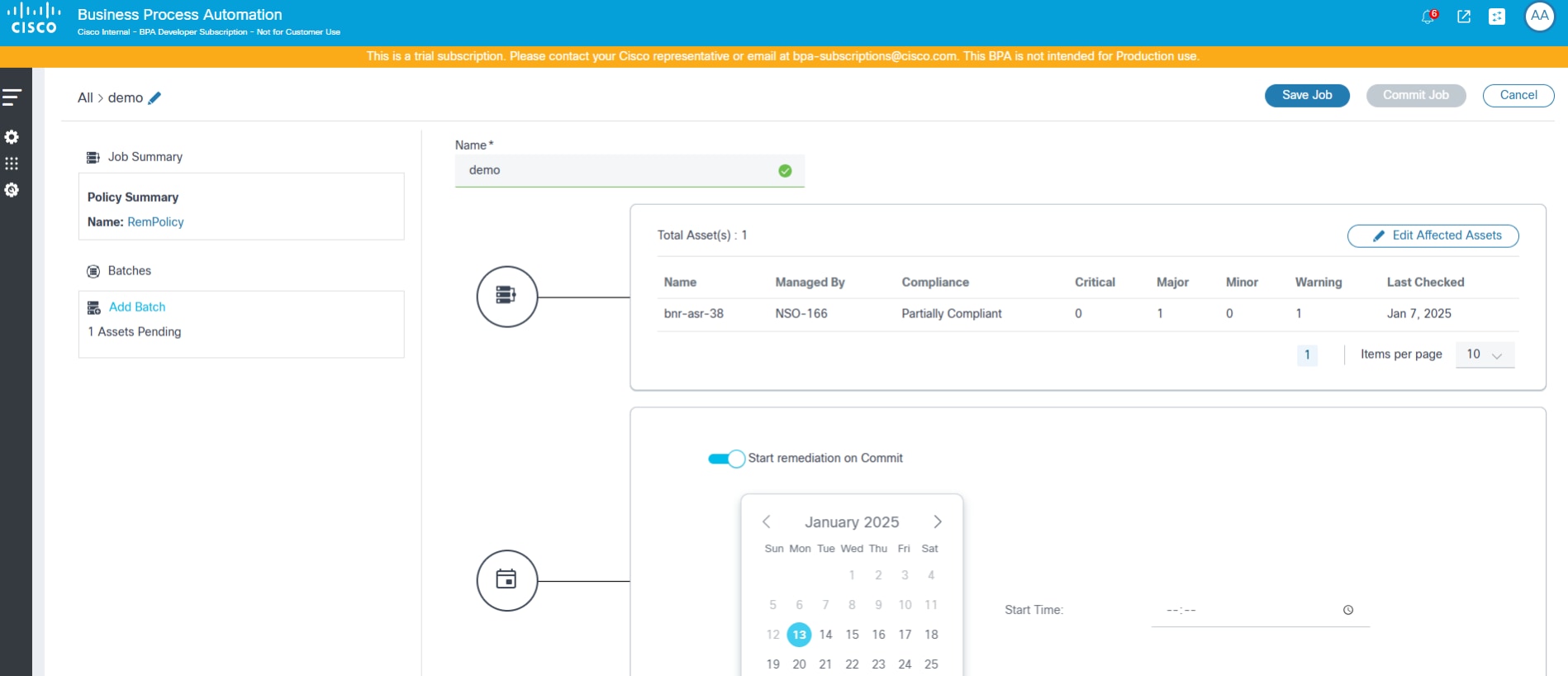Select page 1 in pagination
1568x676 pixels.
click(1307, 355)
